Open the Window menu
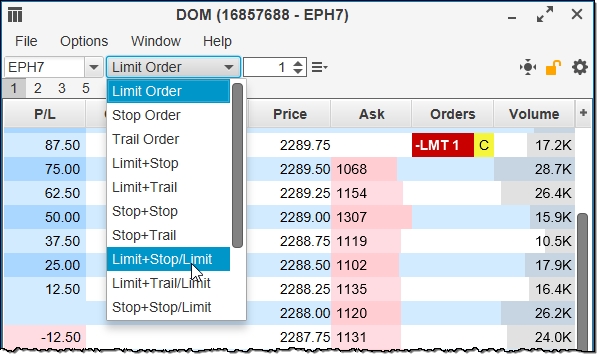 pos(156,41)
